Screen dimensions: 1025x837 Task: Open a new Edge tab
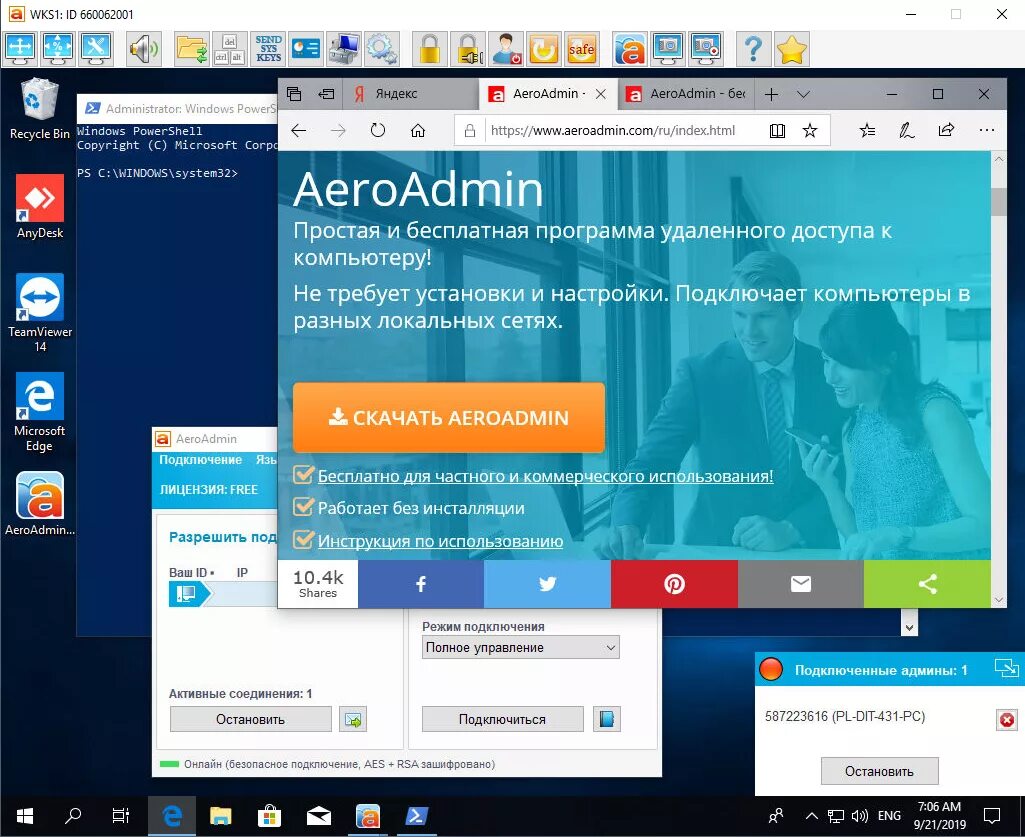click(771, 94)
